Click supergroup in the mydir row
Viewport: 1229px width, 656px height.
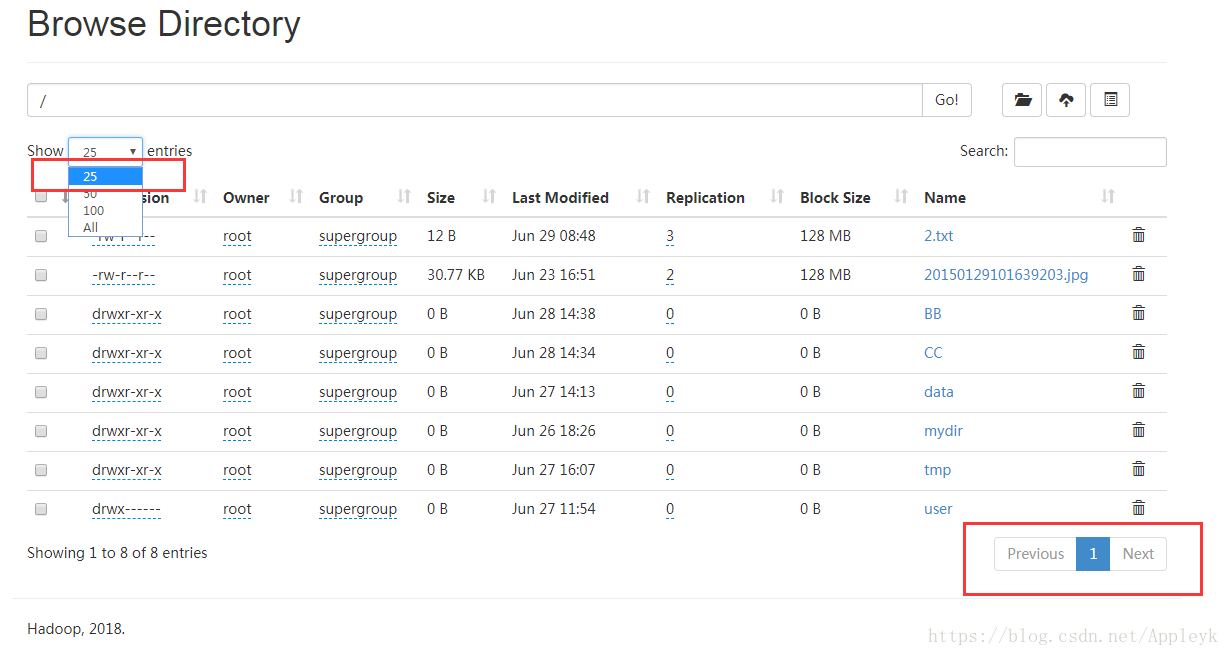point(358,431)
